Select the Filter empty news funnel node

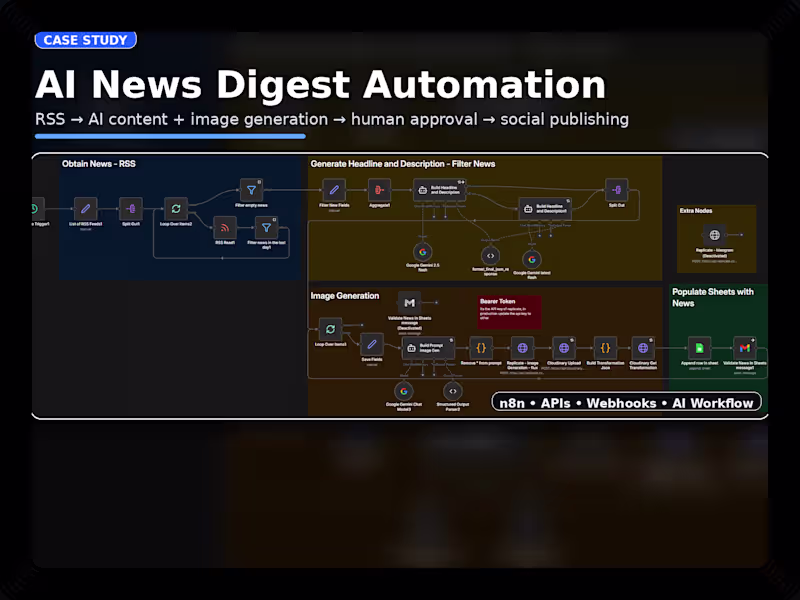[x=252, y=190]
